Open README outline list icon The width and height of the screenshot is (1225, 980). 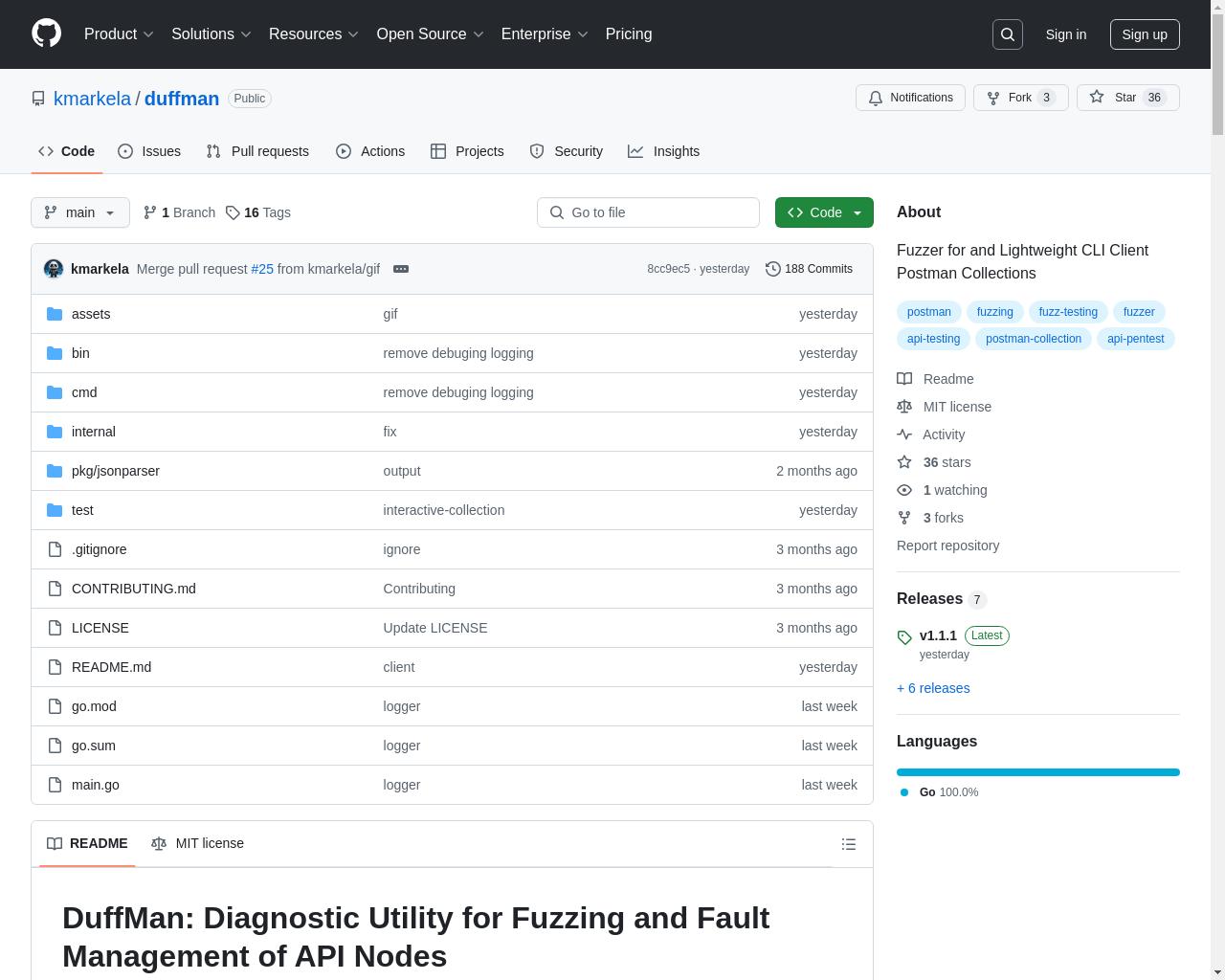point(848,844)
